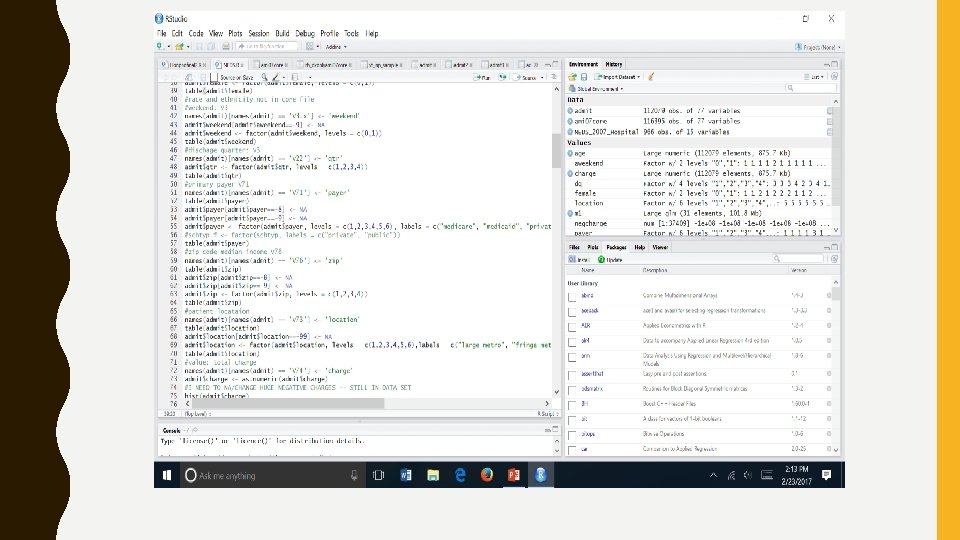Remove the car package via its x icon
Viewport: 960px width, 540px height.
point(829,449)
